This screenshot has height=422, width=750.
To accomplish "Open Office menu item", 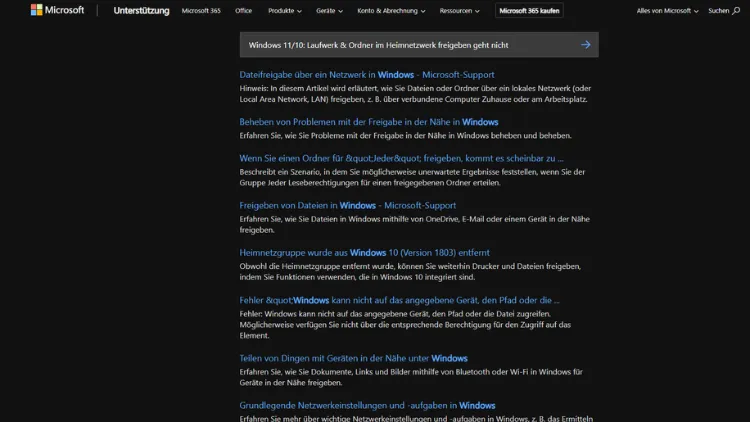I will (x=243, y=11).
